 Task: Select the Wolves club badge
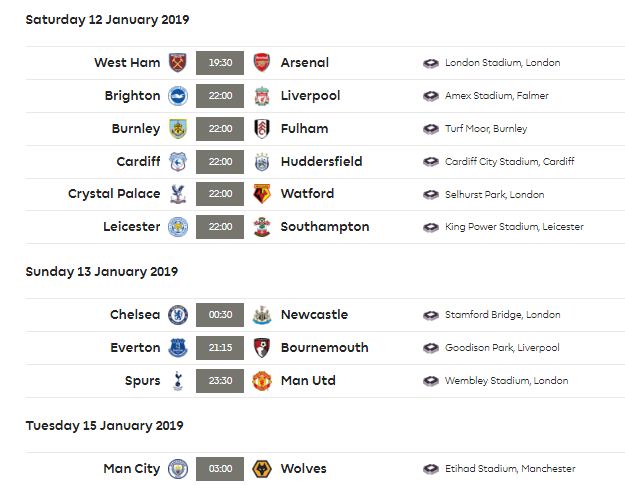tap(262, 469)
